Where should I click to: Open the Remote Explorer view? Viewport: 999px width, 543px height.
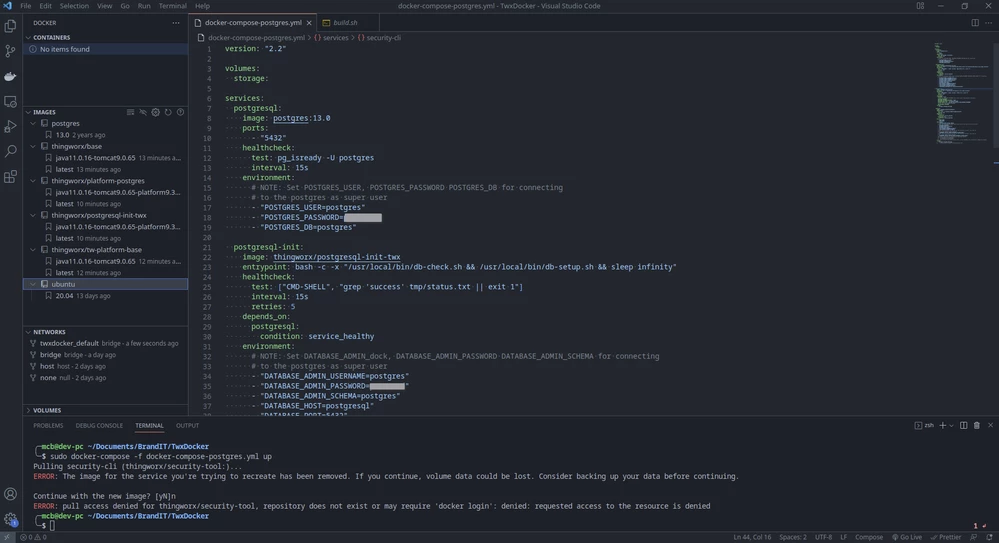tap(10, 101)
